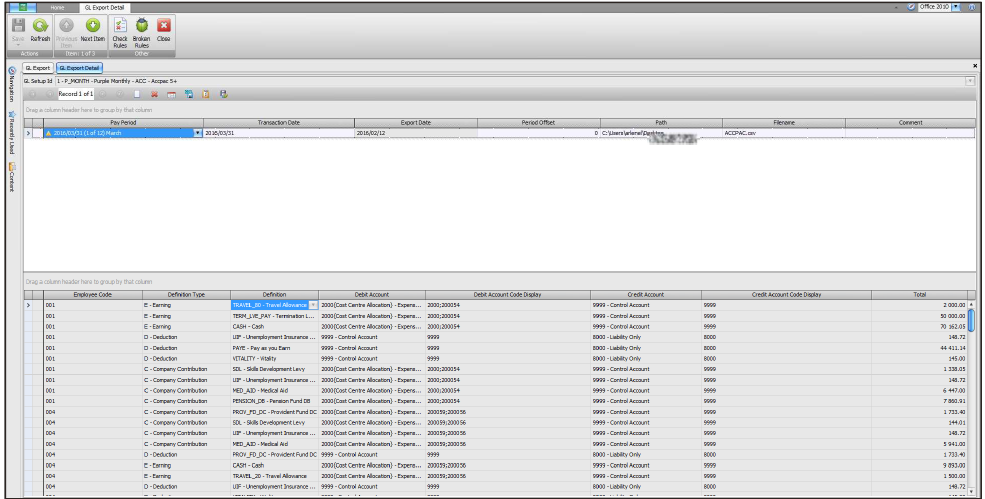Select the PAYE - Pay as you Earn cell
The image size is (985, 499).
coord(275,348)
